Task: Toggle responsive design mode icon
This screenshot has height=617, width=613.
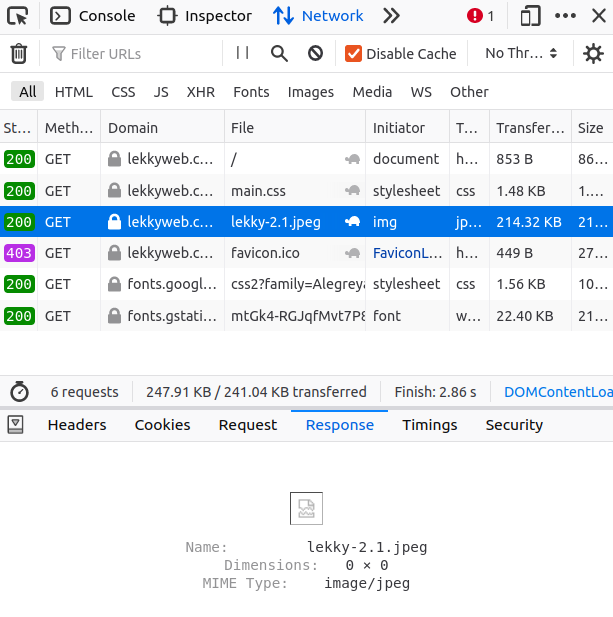Action: (530, 16)
